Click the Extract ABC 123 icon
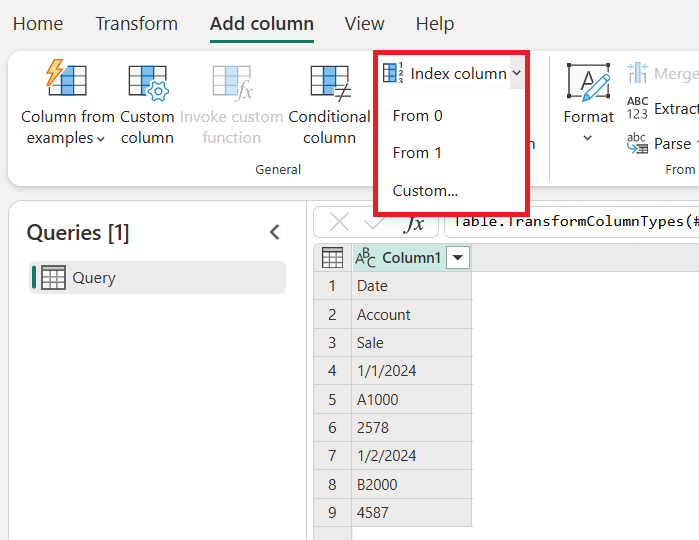699x540 pixels. pos(637,108)
